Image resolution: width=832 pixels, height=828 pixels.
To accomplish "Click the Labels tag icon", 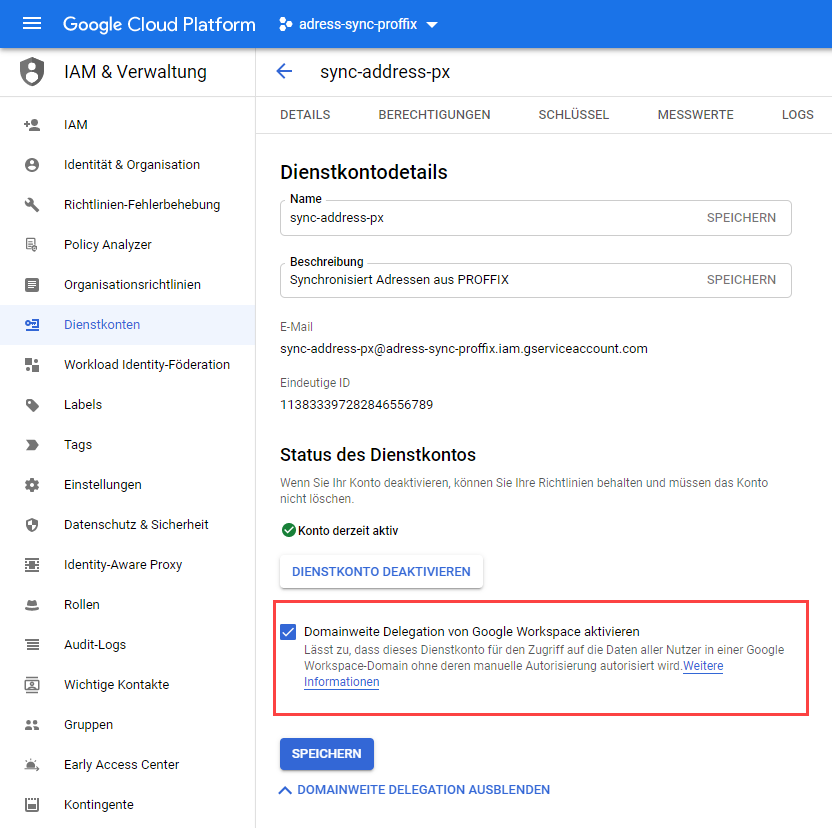I will tap(32, 405).
